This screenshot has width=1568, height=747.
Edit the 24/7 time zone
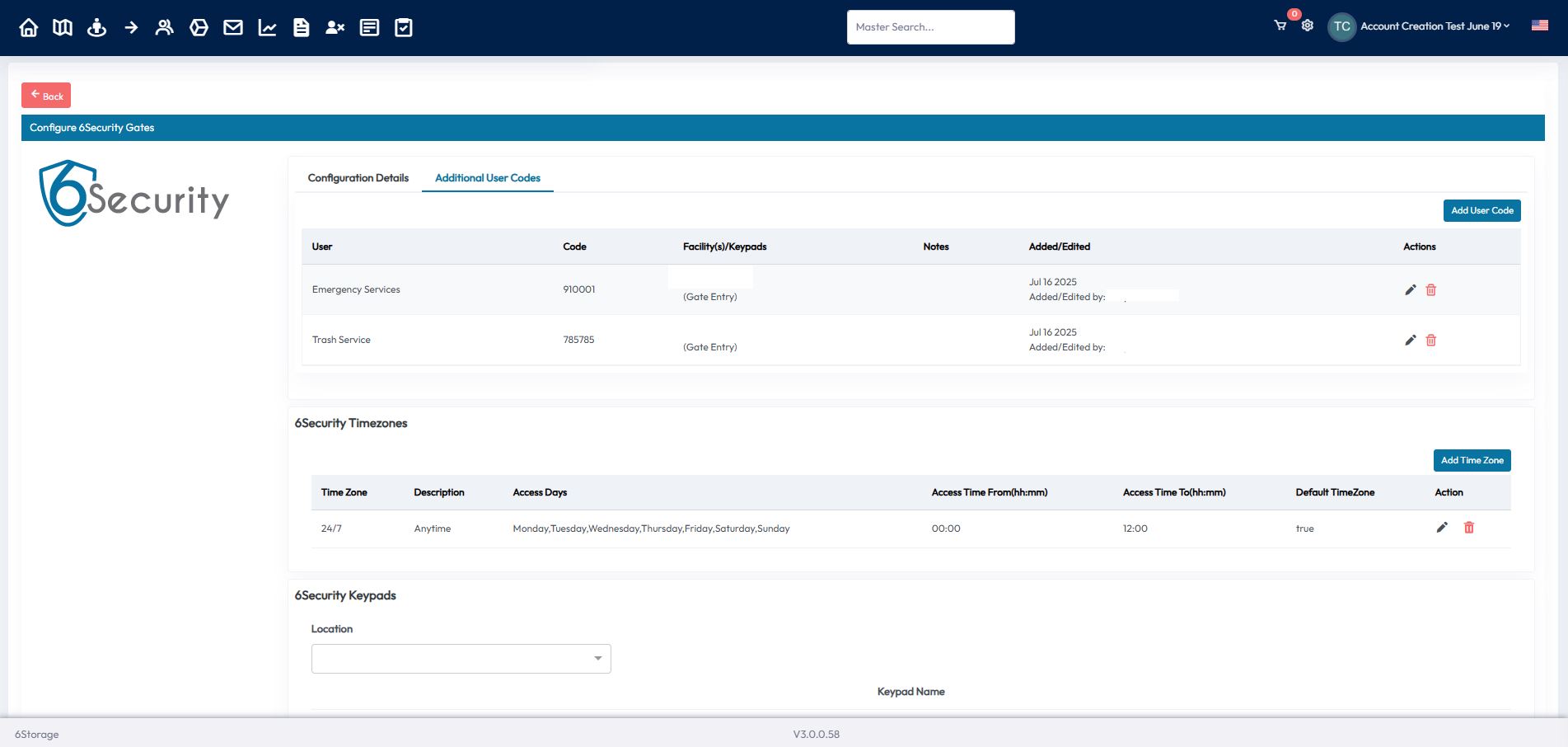[x=1442, y=528]
